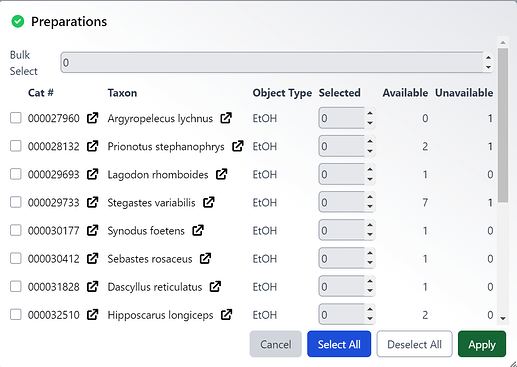Check the box for Prionotus stephanophrys row
Viewport: 517px width, 367px height.
[16, 146]
